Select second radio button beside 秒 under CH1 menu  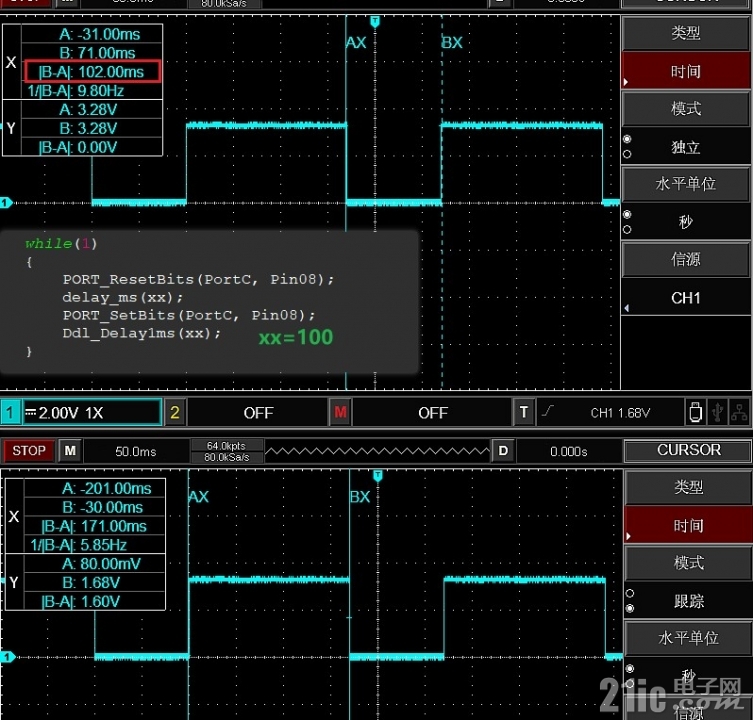pos(627,230)
